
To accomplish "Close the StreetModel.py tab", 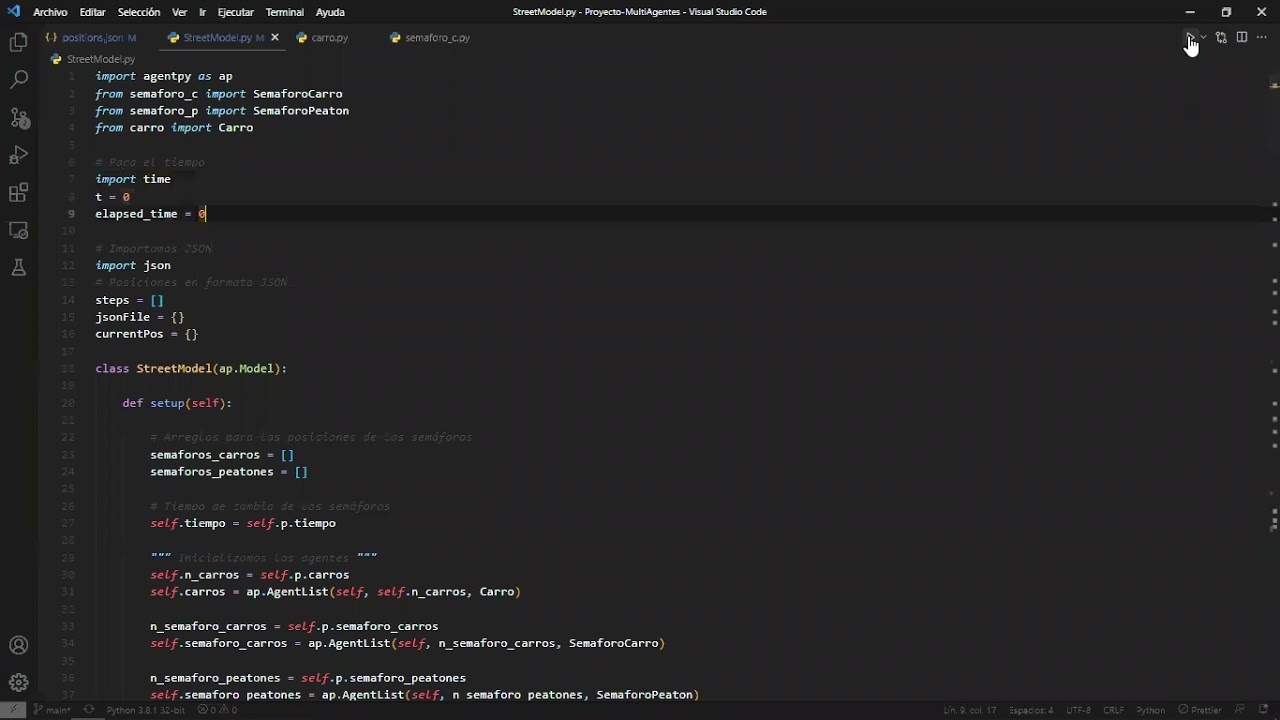I will coord(275,37).
